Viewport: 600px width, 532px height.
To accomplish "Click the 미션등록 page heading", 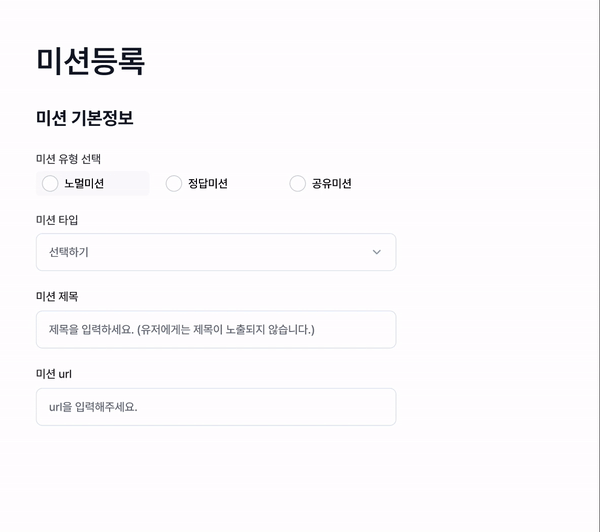I will 90,61.
